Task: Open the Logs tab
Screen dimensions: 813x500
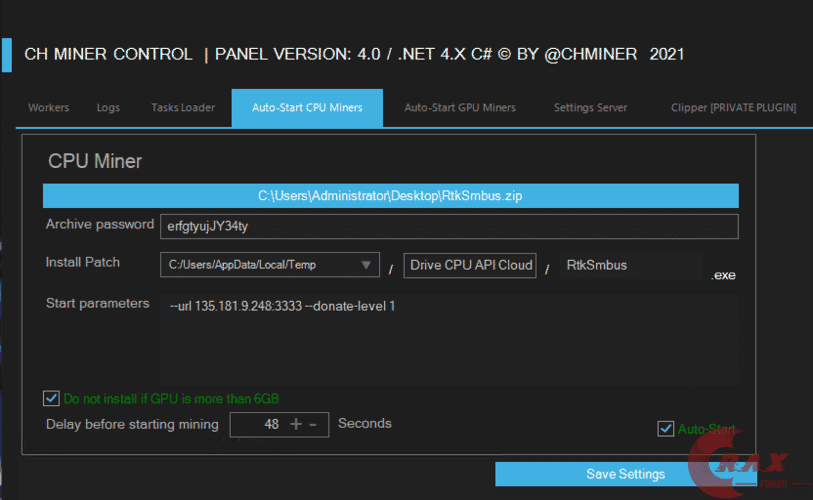Action: (108, 107)
